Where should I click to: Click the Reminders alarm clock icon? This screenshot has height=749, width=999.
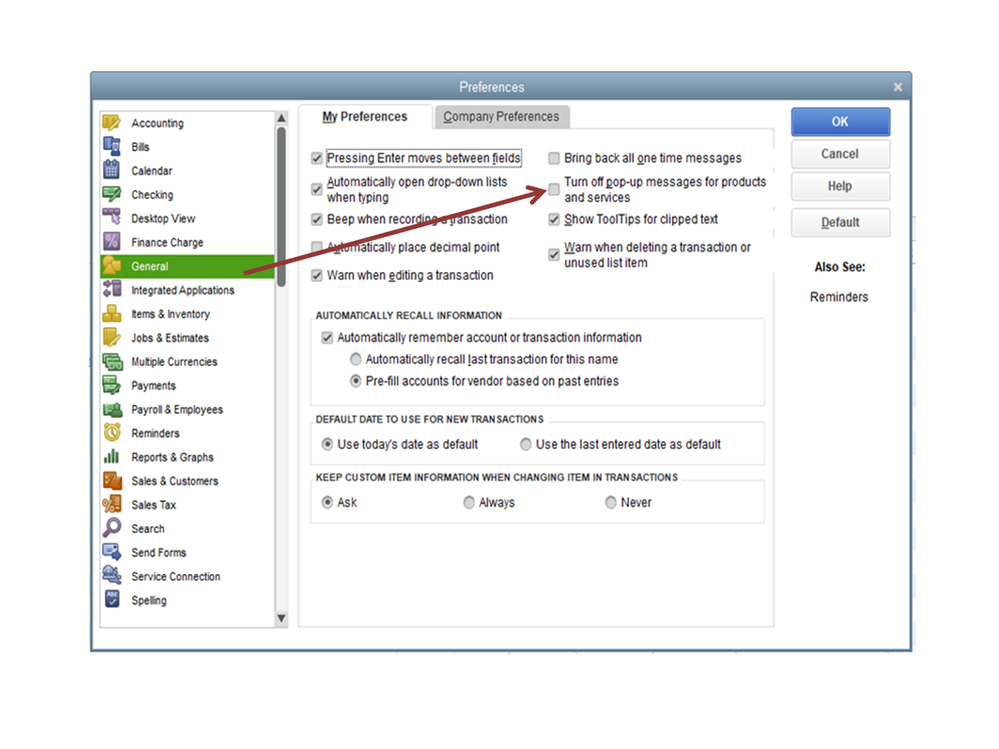point(111,432)
